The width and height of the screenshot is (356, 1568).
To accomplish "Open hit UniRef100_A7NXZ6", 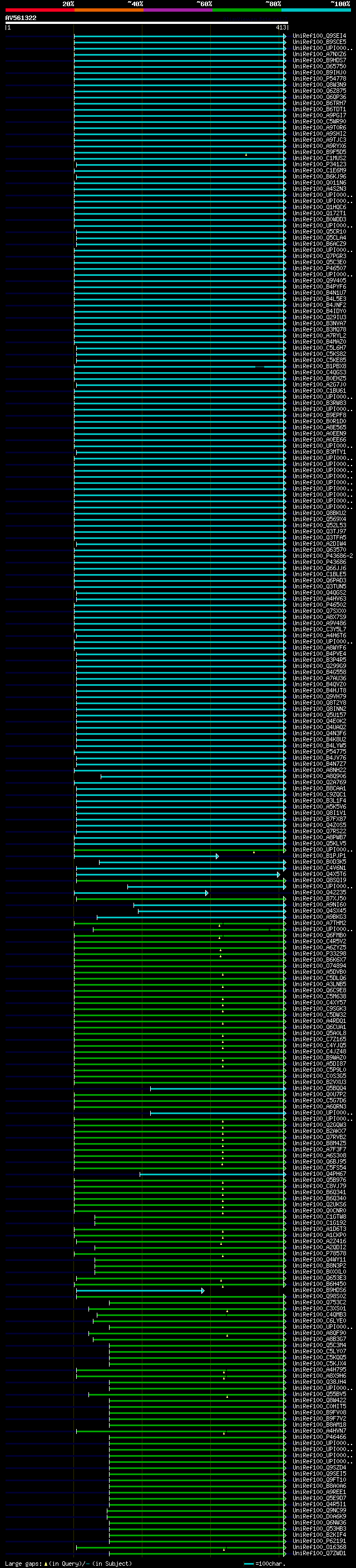I will (319, 54).
